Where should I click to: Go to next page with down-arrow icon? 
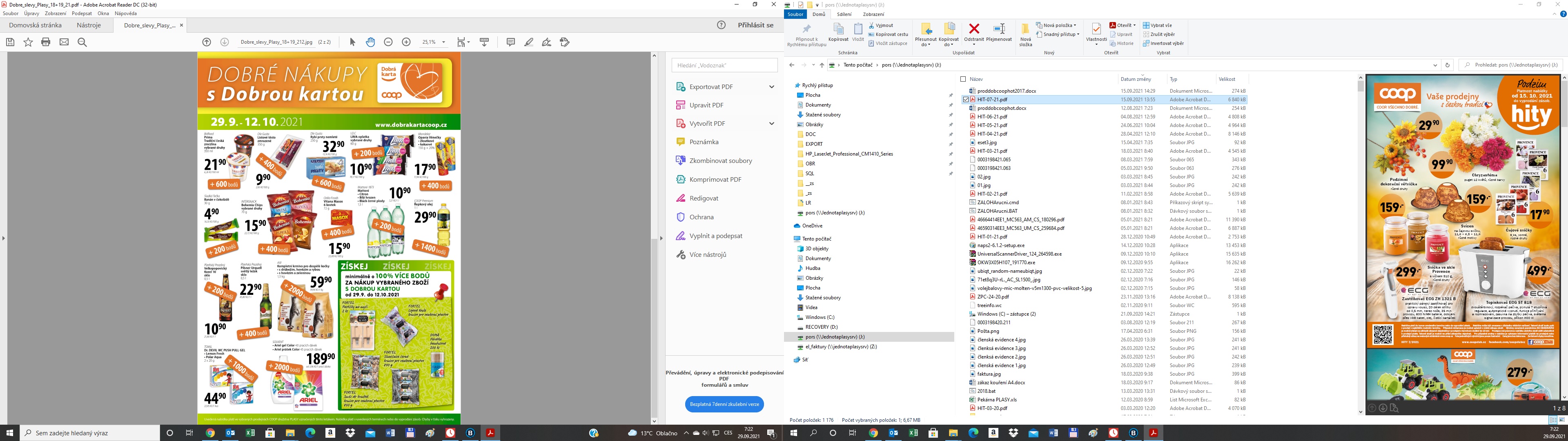coord(225,42)
